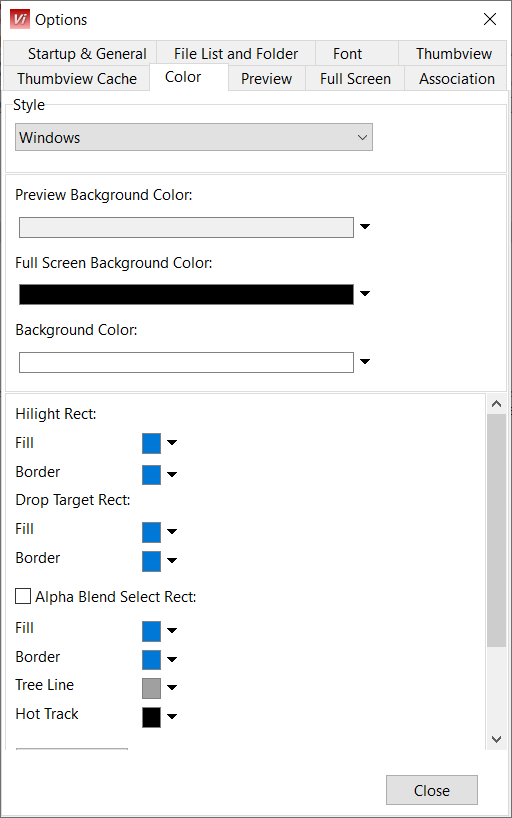
Task: Click the Hilight Rect Border blue swatch
Action: (x=151, y=475)
